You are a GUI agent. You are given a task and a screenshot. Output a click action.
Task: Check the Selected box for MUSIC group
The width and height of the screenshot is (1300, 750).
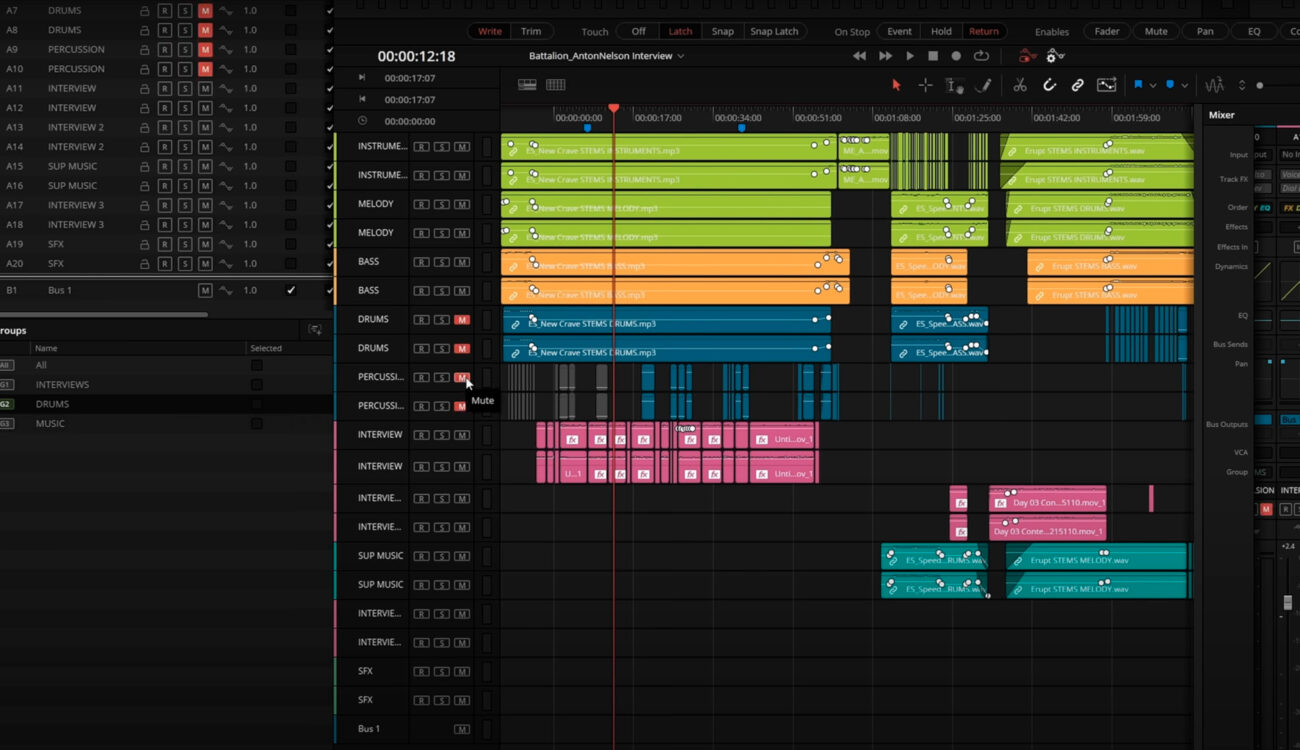[x=257, y=424]
